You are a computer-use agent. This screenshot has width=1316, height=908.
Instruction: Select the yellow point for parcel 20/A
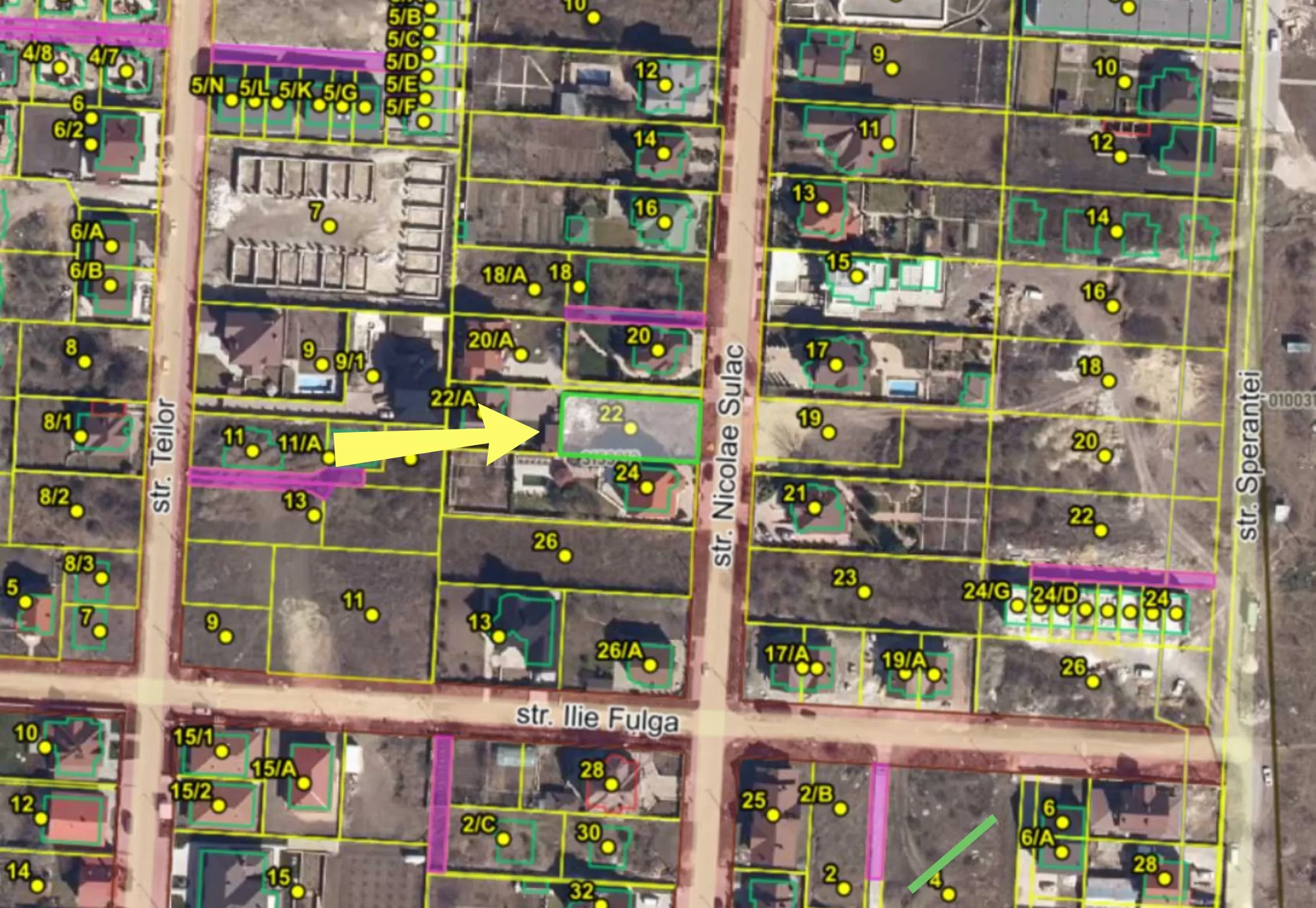pos(521,355)
